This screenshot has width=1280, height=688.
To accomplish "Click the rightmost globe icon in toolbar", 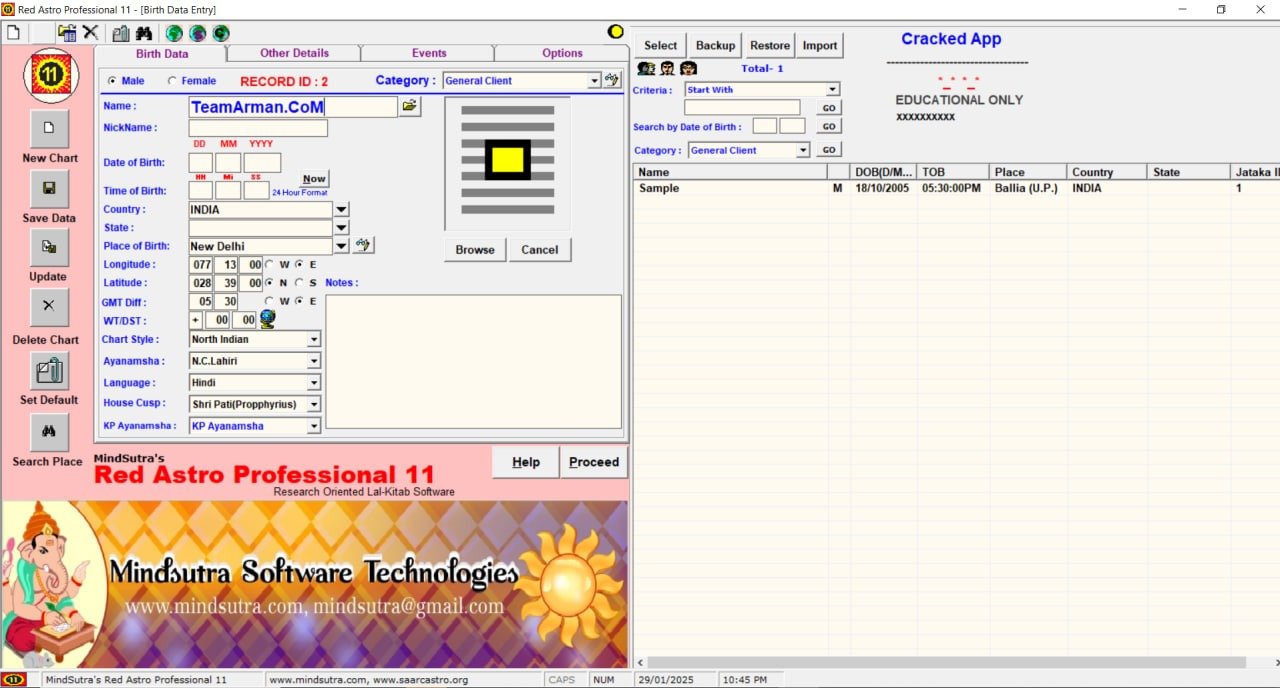I will tap(221, 33).
